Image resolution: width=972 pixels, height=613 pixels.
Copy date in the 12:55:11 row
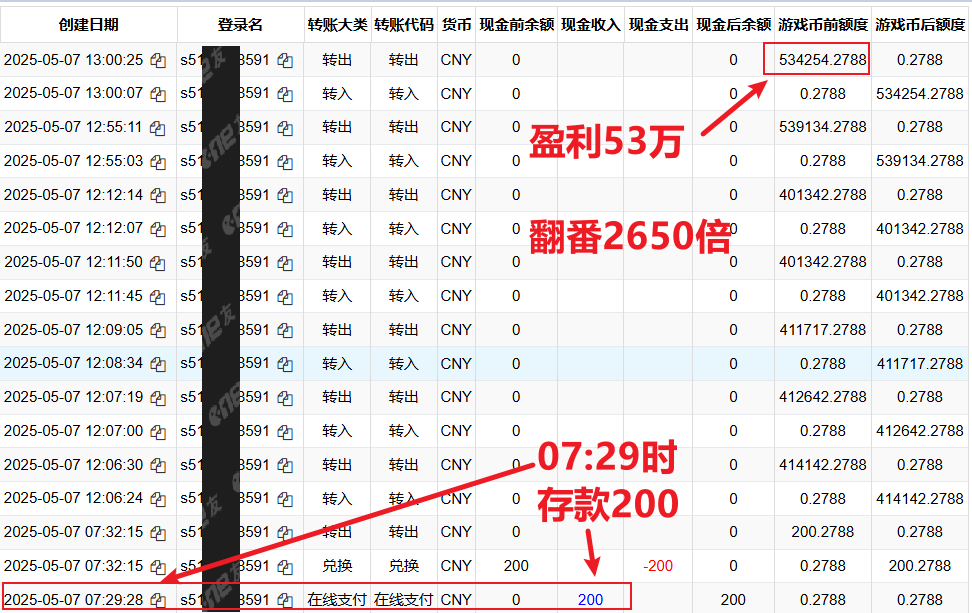tap(158, 128)
